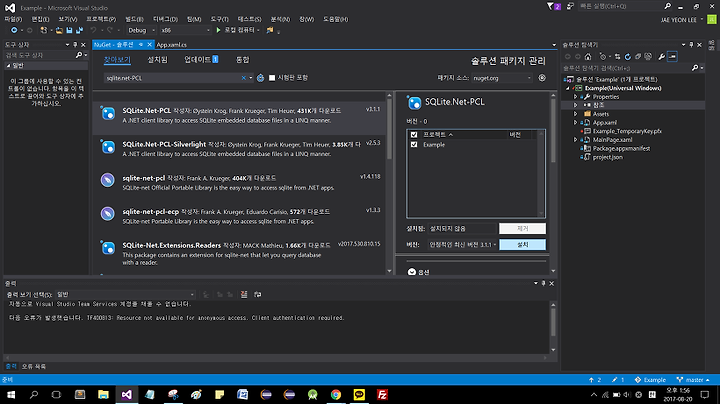This screenshot has height=404, width=720.
Task: Click the Collapse All icon in Solution Explorer
Action: click(x=638, y=56)
